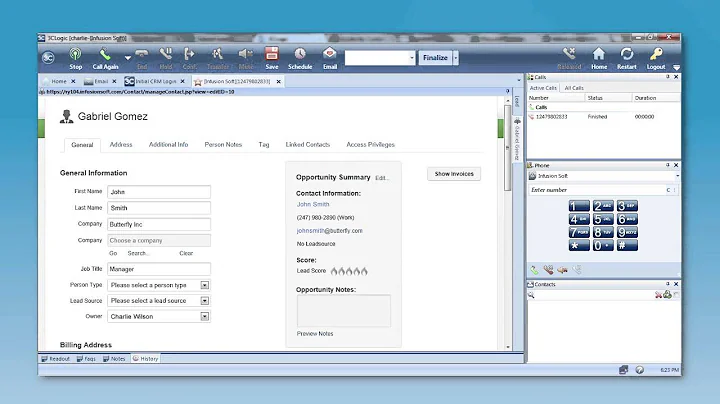This screenshot has width=720, height=404.
Task: Close the Infusion Soft[12479802833] tab
Action: 278,82
